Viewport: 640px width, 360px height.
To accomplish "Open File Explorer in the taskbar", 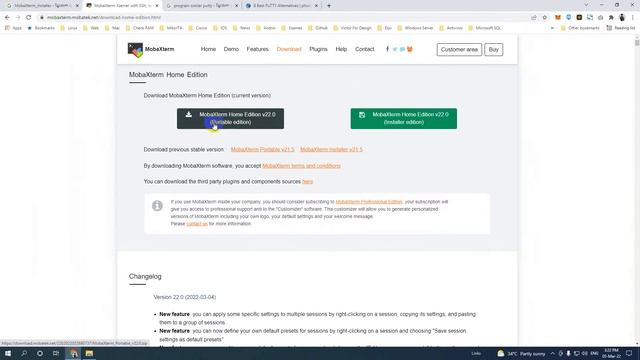I will coord(89,353).
